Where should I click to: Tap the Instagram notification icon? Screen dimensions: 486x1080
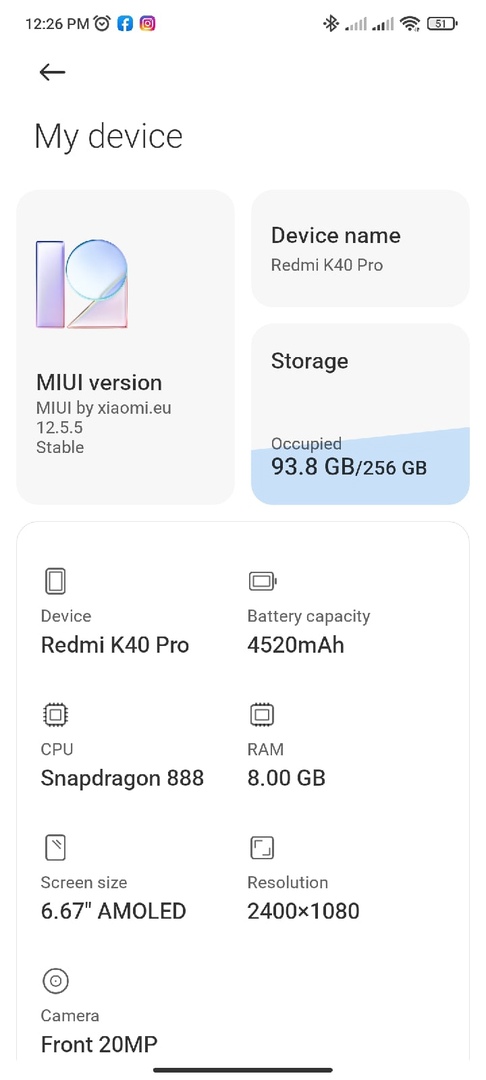click(147, 24)
